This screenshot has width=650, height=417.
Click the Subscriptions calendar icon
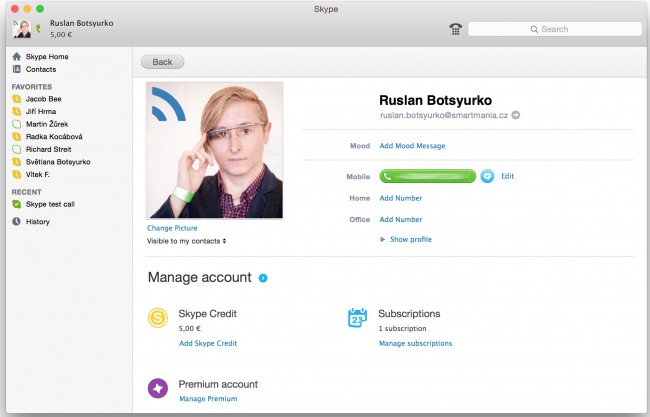(x=357, y=318)
